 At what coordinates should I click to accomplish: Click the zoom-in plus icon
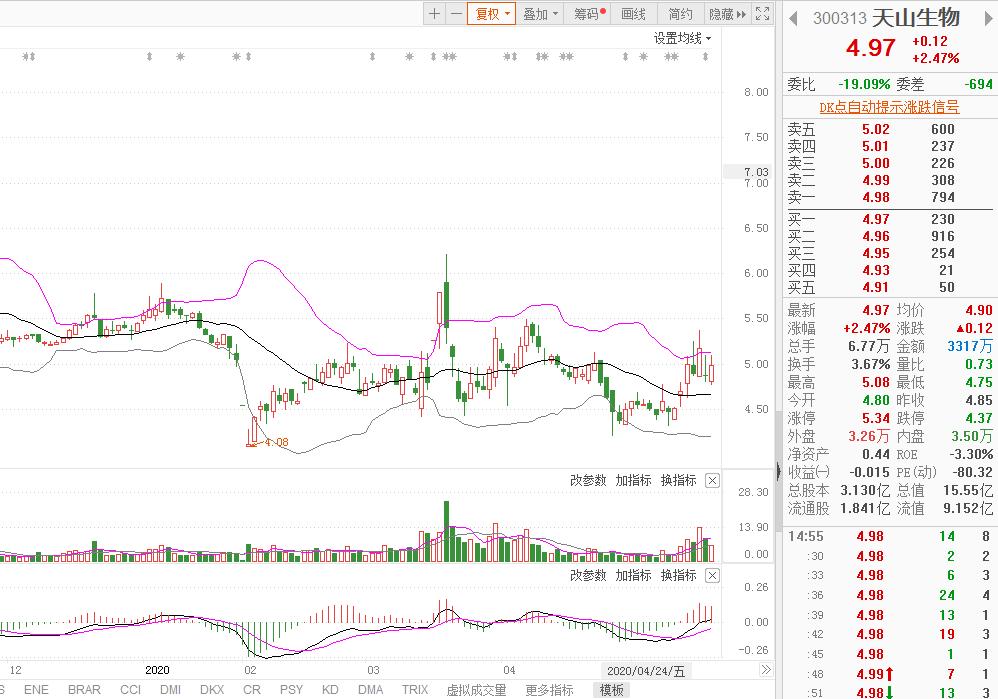click(x=434, y=14)
